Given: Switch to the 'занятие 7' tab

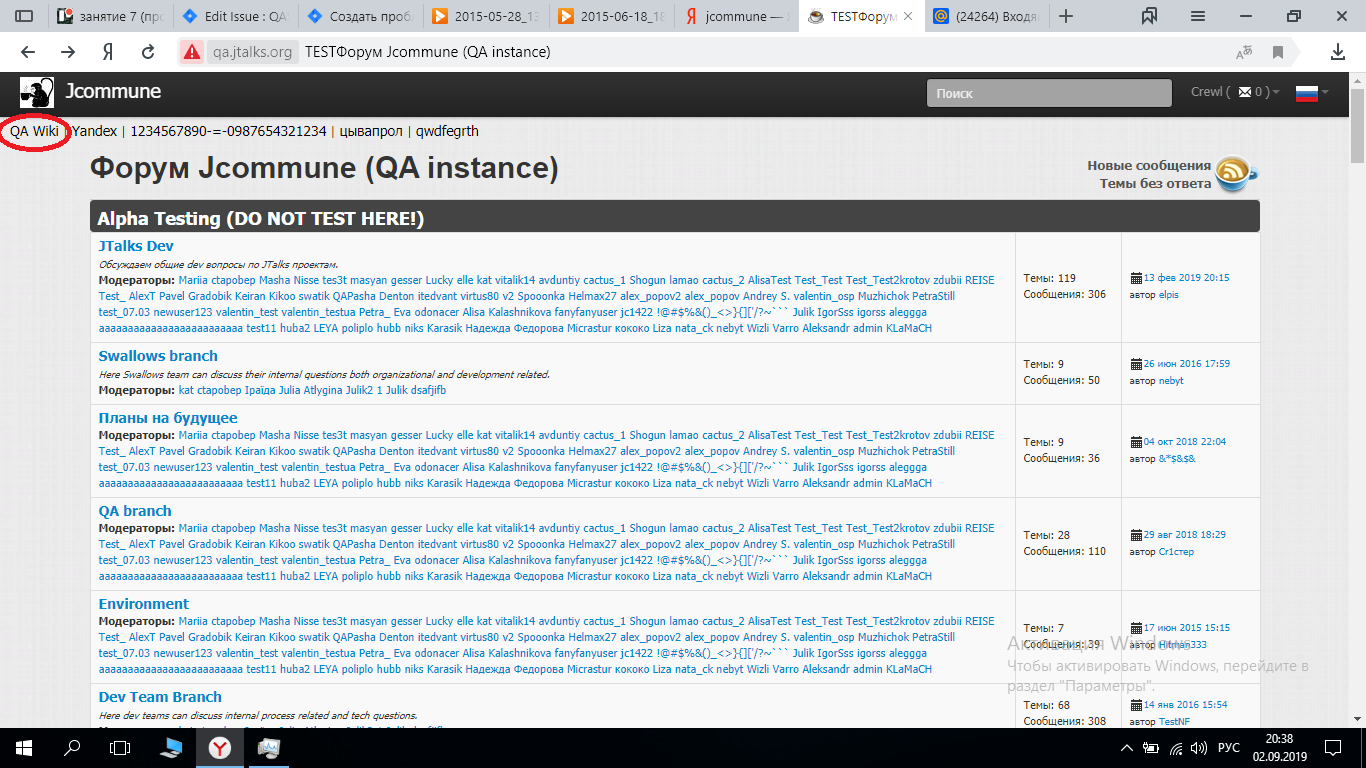Looking at the screenshot, I should [111, 16].
